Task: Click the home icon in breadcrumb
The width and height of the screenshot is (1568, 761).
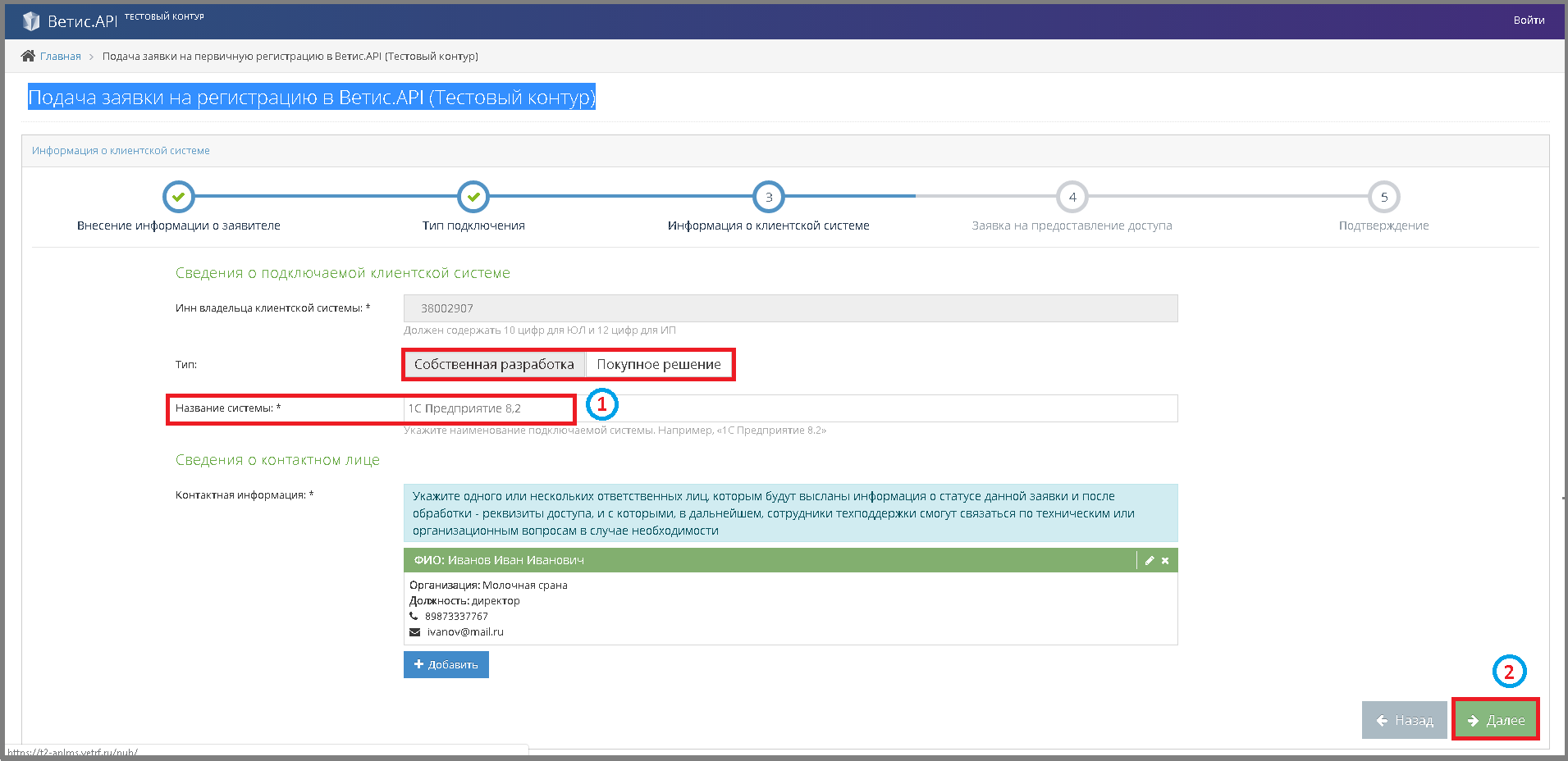Action: tap(28, 56)
